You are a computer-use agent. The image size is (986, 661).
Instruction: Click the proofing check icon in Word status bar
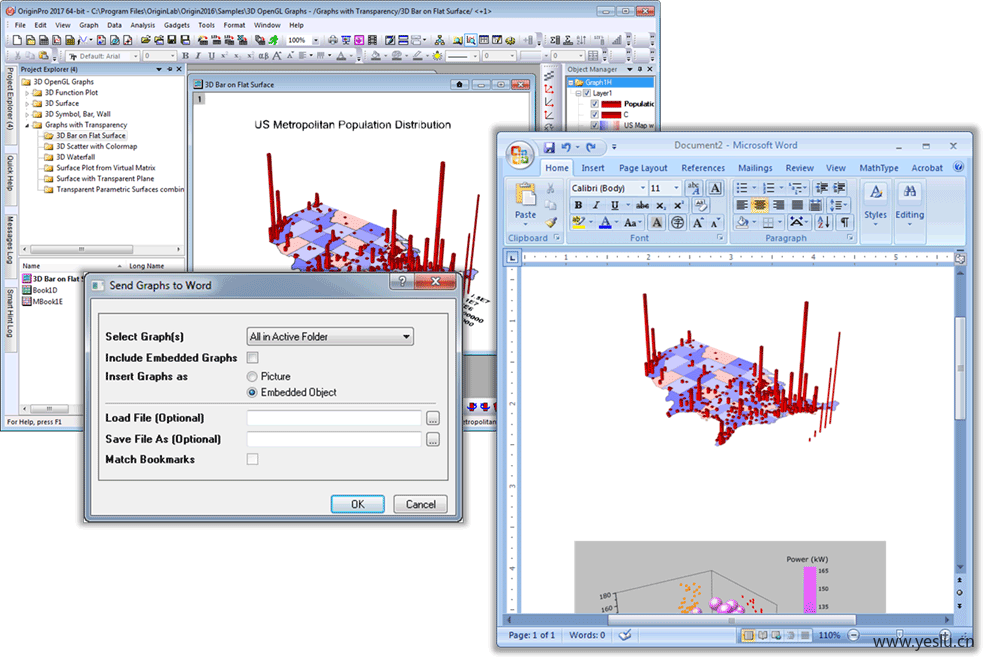[x=624, y=635]
